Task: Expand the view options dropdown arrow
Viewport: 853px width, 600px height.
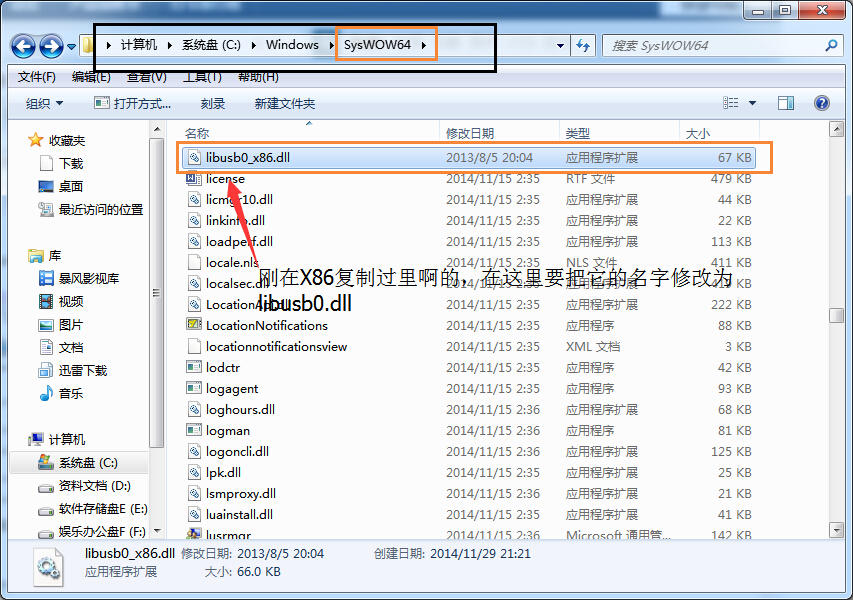Action: (x=753, y=103)
